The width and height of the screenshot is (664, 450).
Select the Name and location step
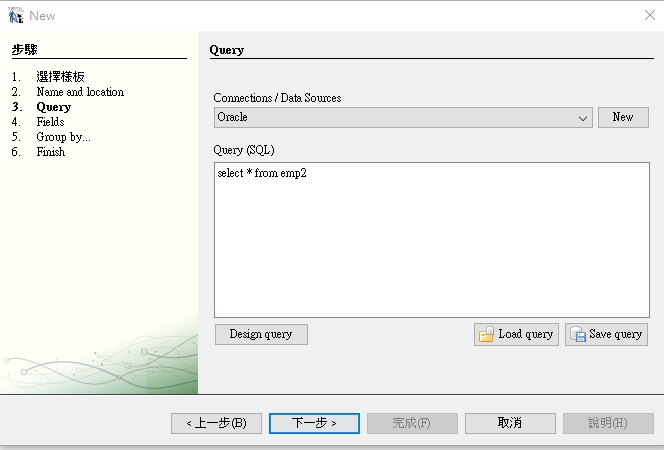point(80,92)
